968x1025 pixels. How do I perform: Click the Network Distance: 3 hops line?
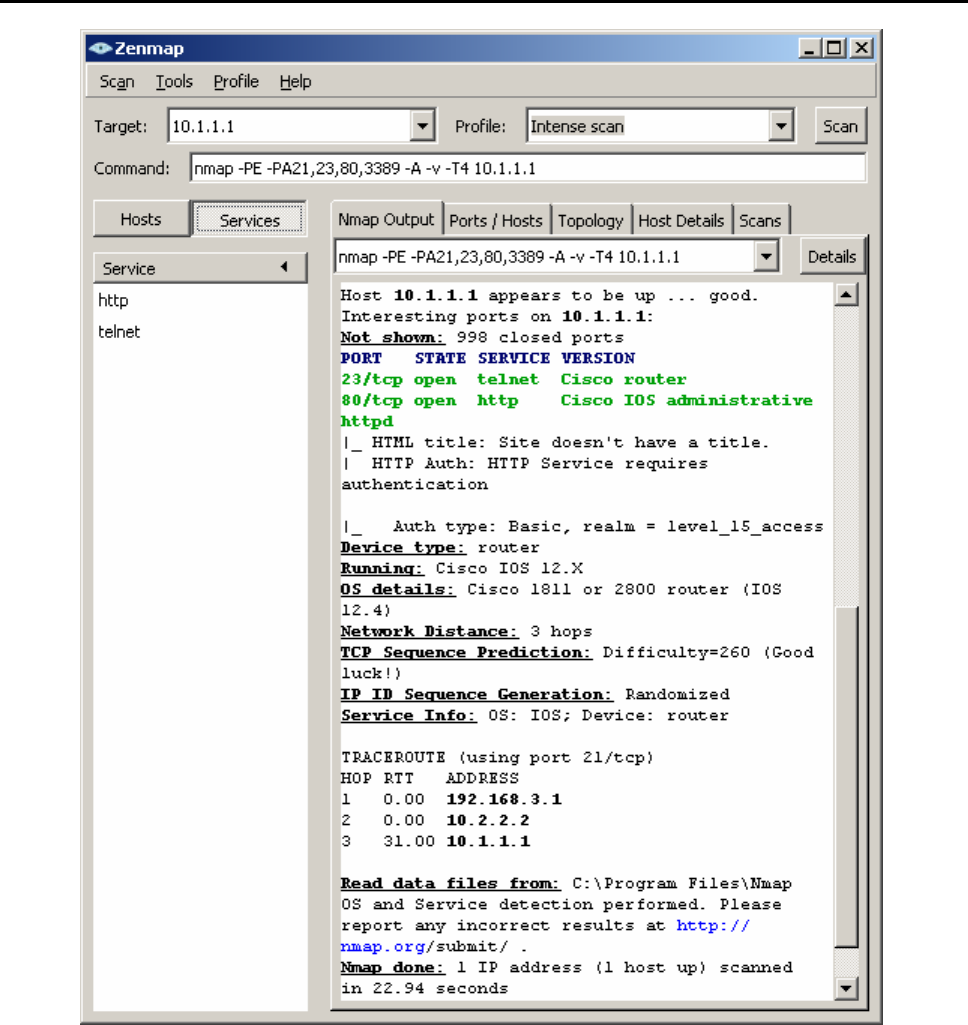(466, 631)
